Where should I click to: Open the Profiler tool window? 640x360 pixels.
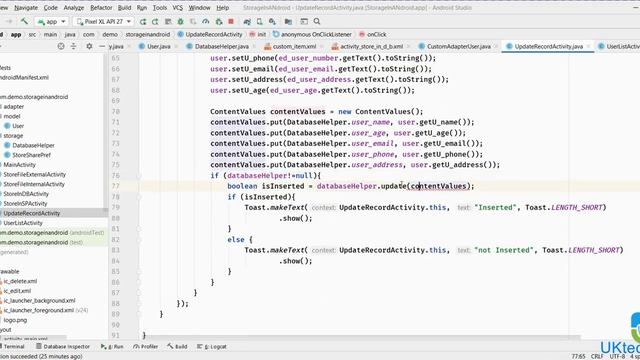tap(146, 347)
